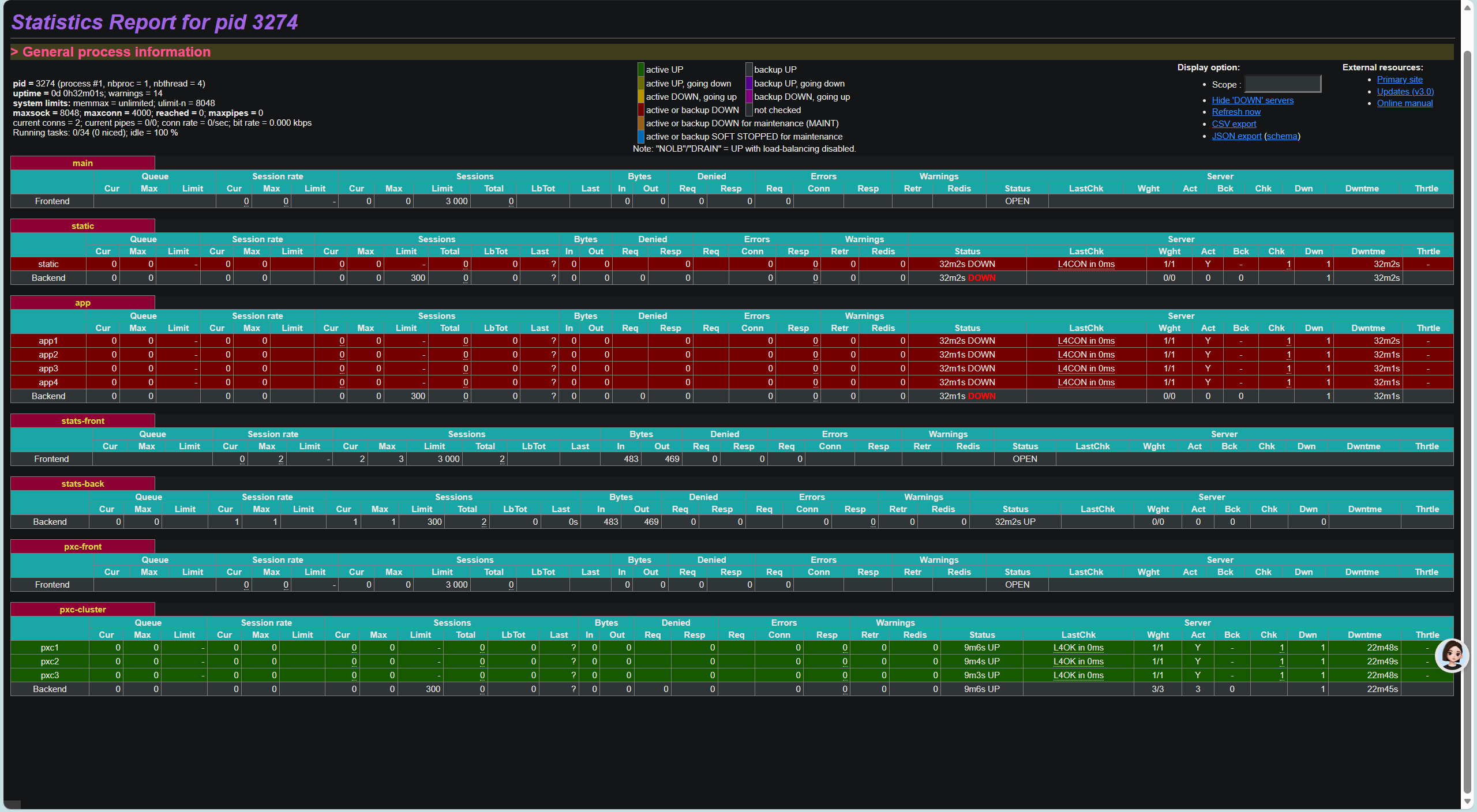Click the vertical scrollbar down arrow

1468,802
